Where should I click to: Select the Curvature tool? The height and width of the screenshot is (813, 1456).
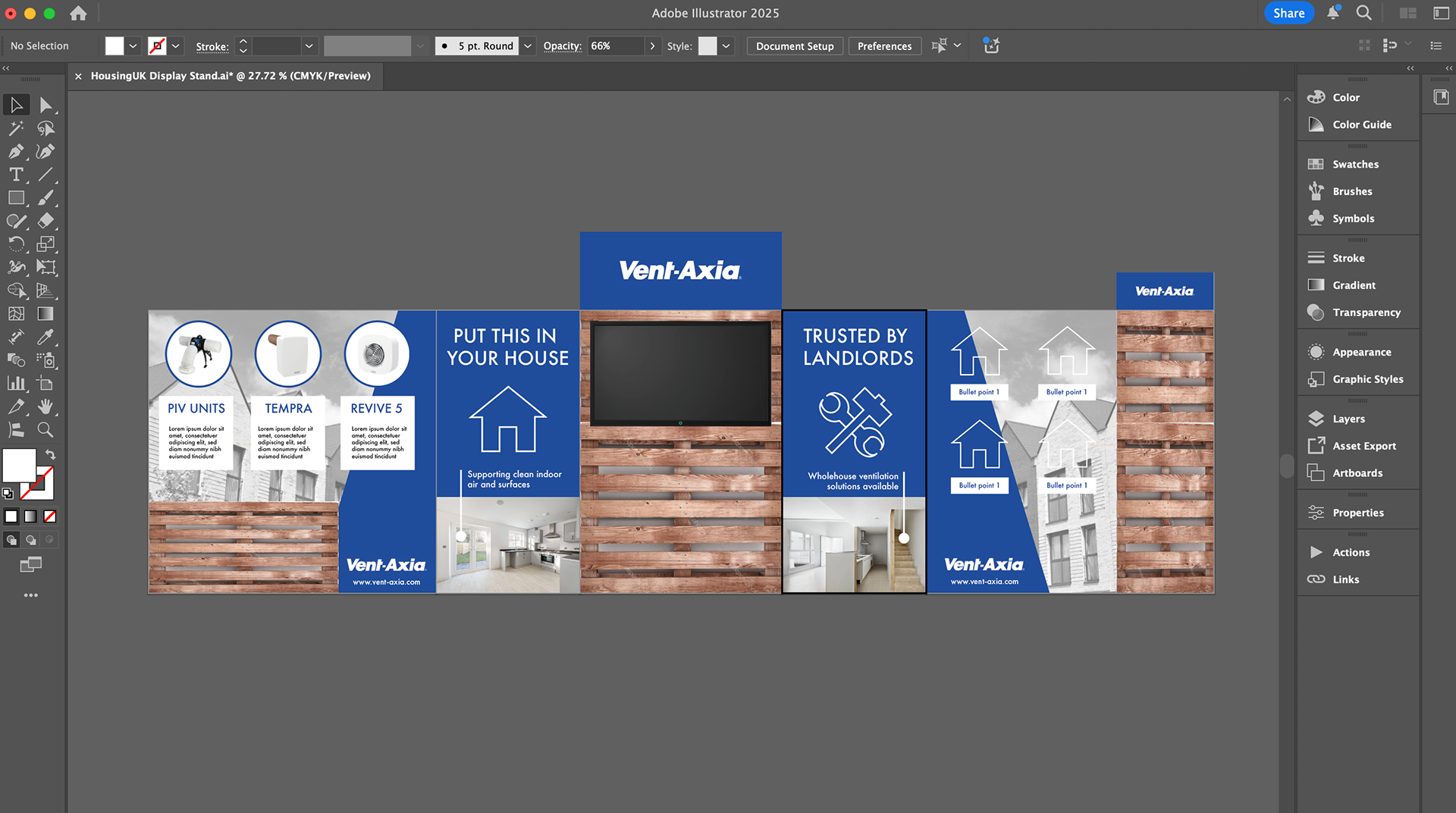click(45, 152)
